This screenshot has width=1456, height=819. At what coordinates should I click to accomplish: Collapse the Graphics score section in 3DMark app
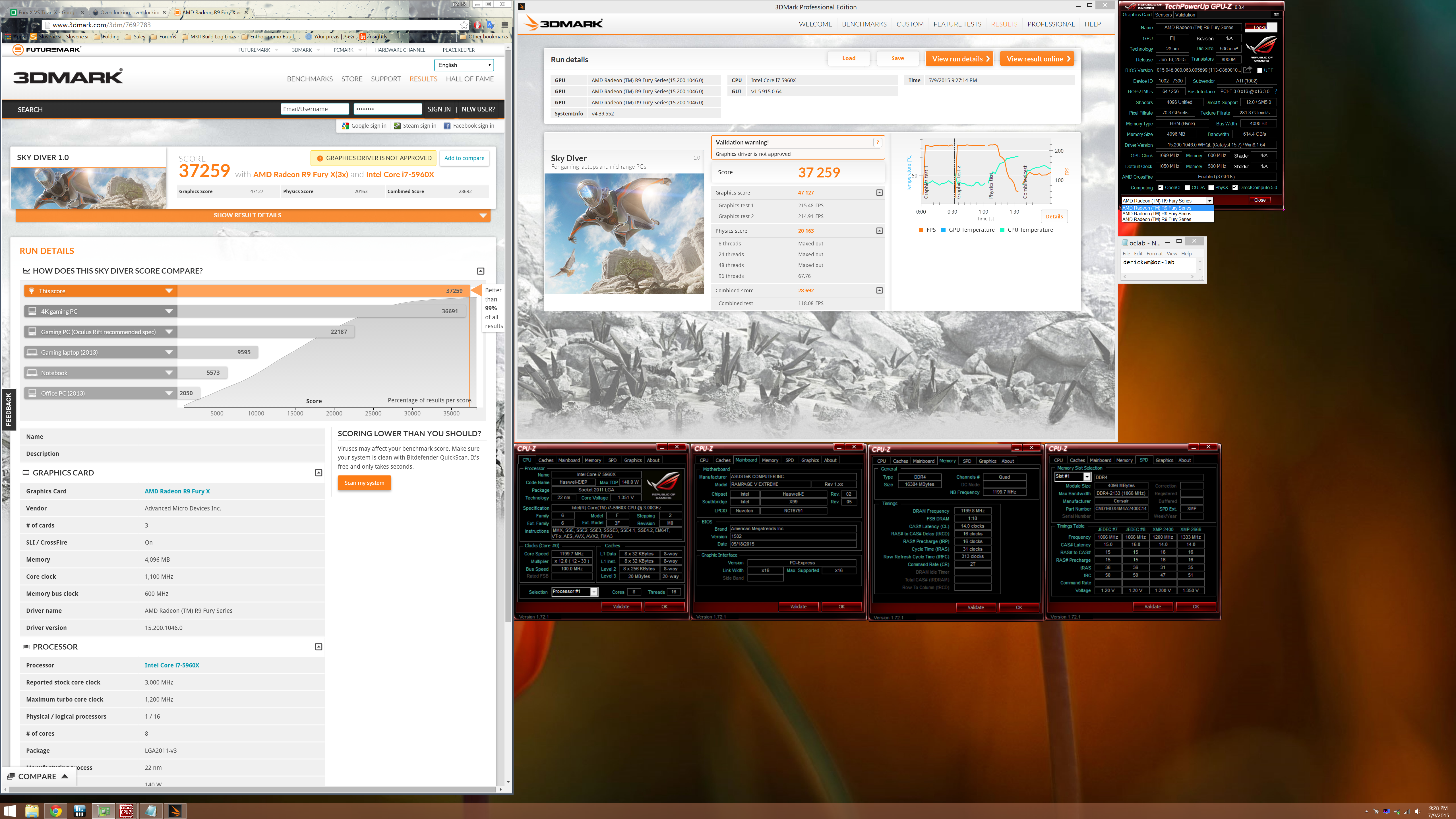[x=879, y=193]
